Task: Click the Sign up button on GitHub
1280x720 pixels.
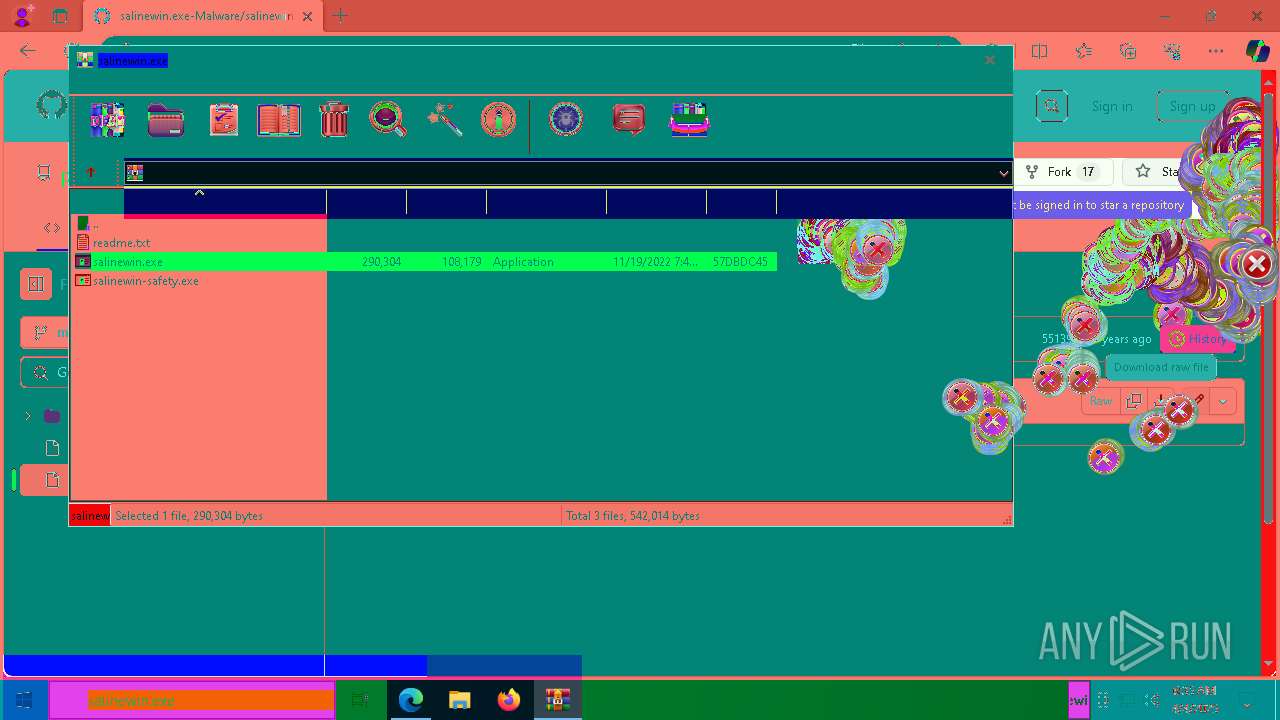Action: pos(1193,106)
